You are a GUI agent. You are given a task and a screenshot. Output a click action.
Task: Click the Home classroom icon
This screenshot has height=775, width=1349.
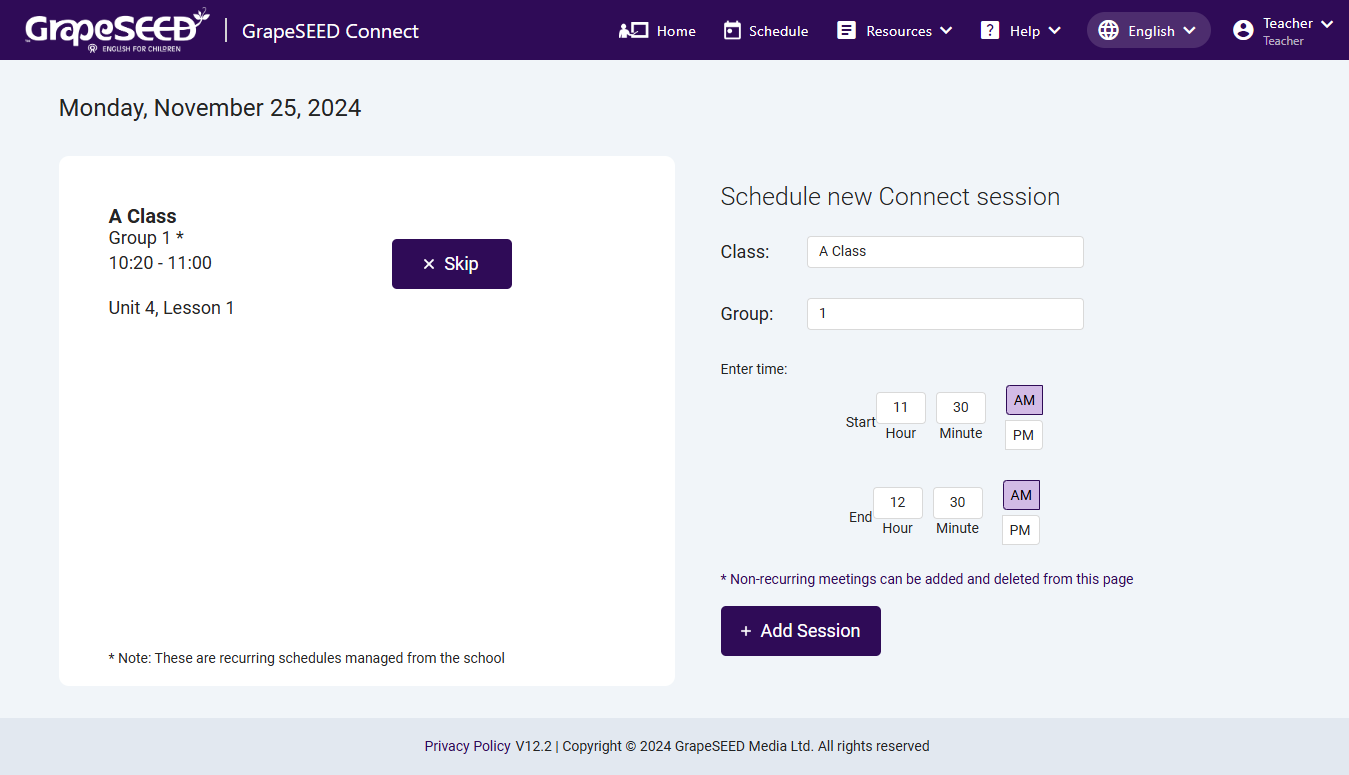click(633, 31)
